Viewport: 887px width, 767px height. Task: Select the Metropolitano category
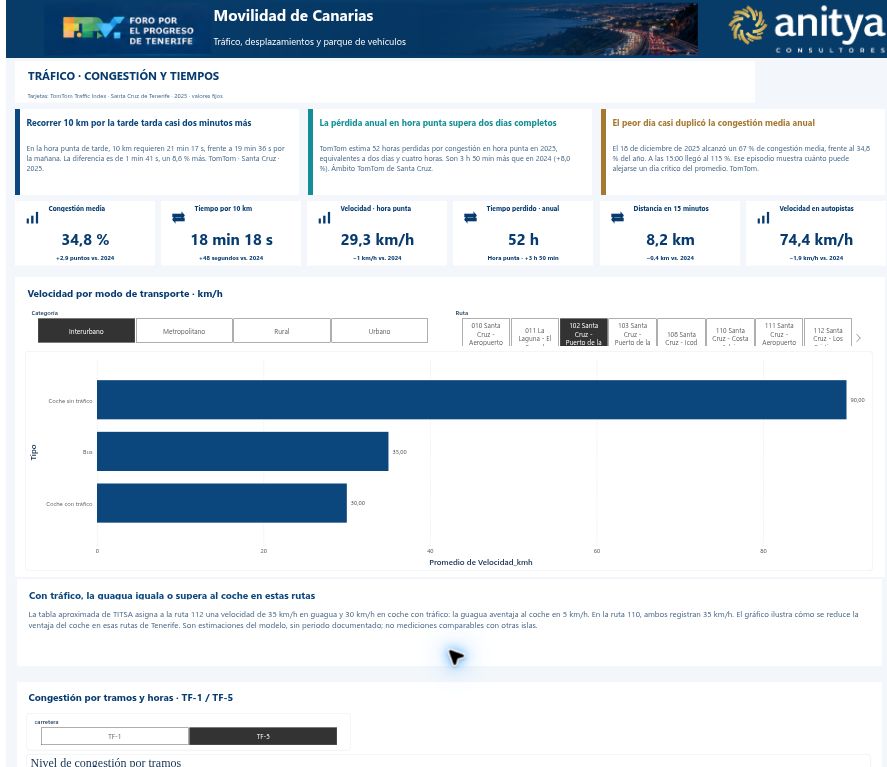(184, 331)
